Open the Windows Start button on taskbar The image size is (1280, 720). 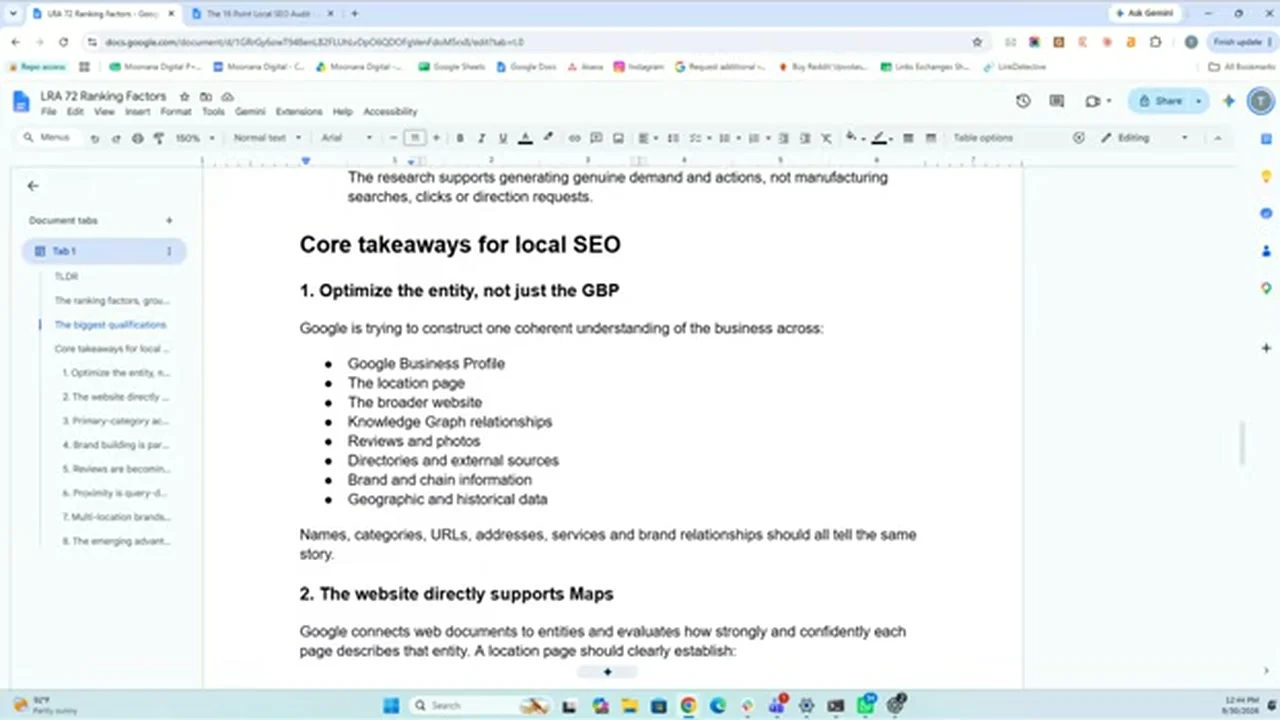[391, 705]
